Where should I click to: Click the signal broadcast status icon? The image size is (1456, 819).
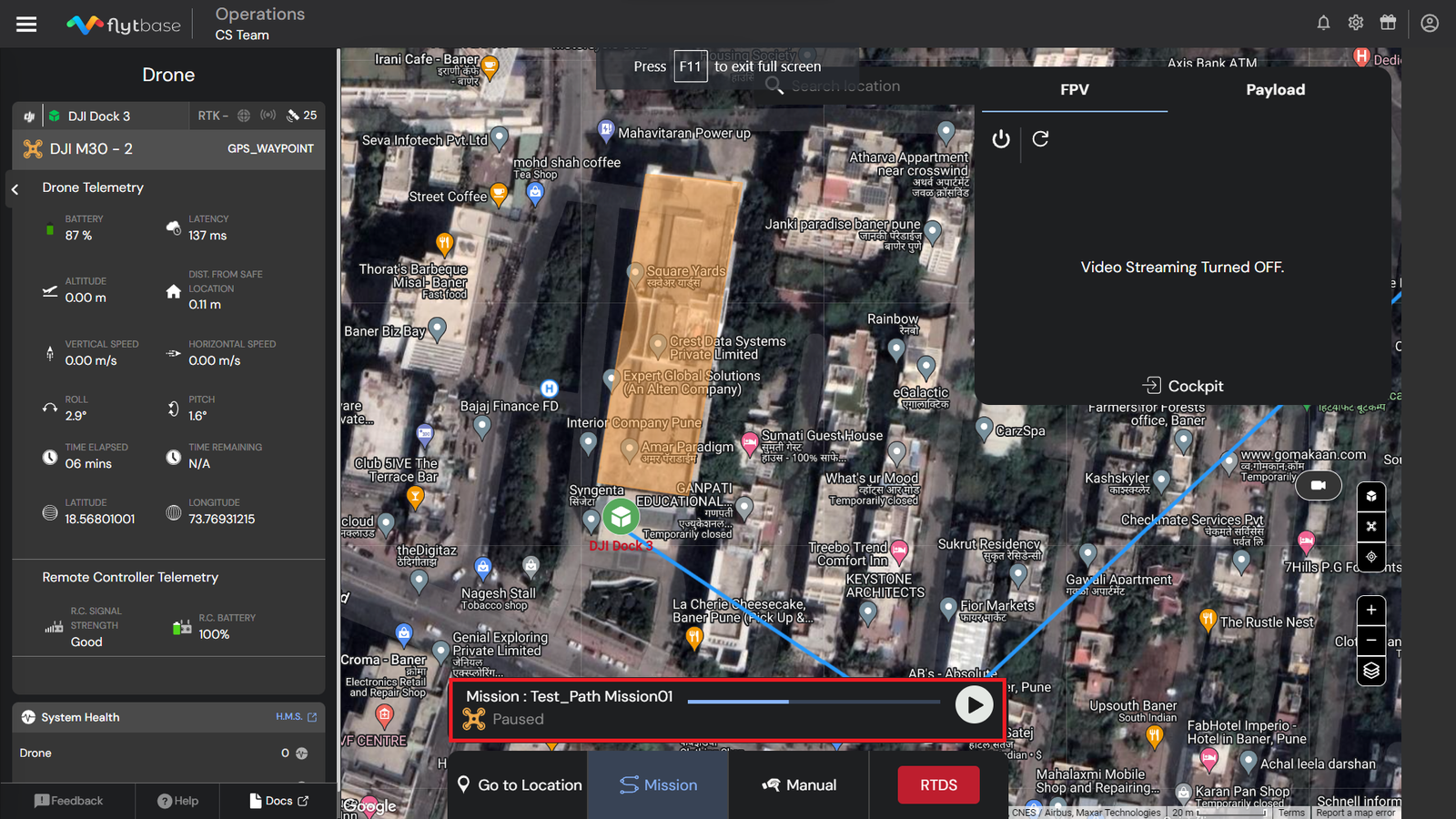268,116
